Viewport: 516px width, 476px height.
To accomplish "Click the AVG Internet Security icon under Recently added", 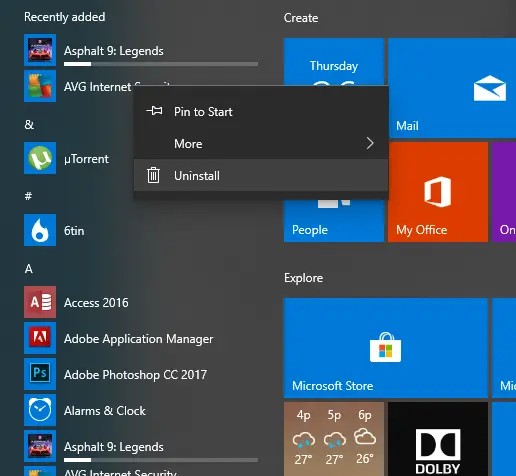I will [40, 86].
